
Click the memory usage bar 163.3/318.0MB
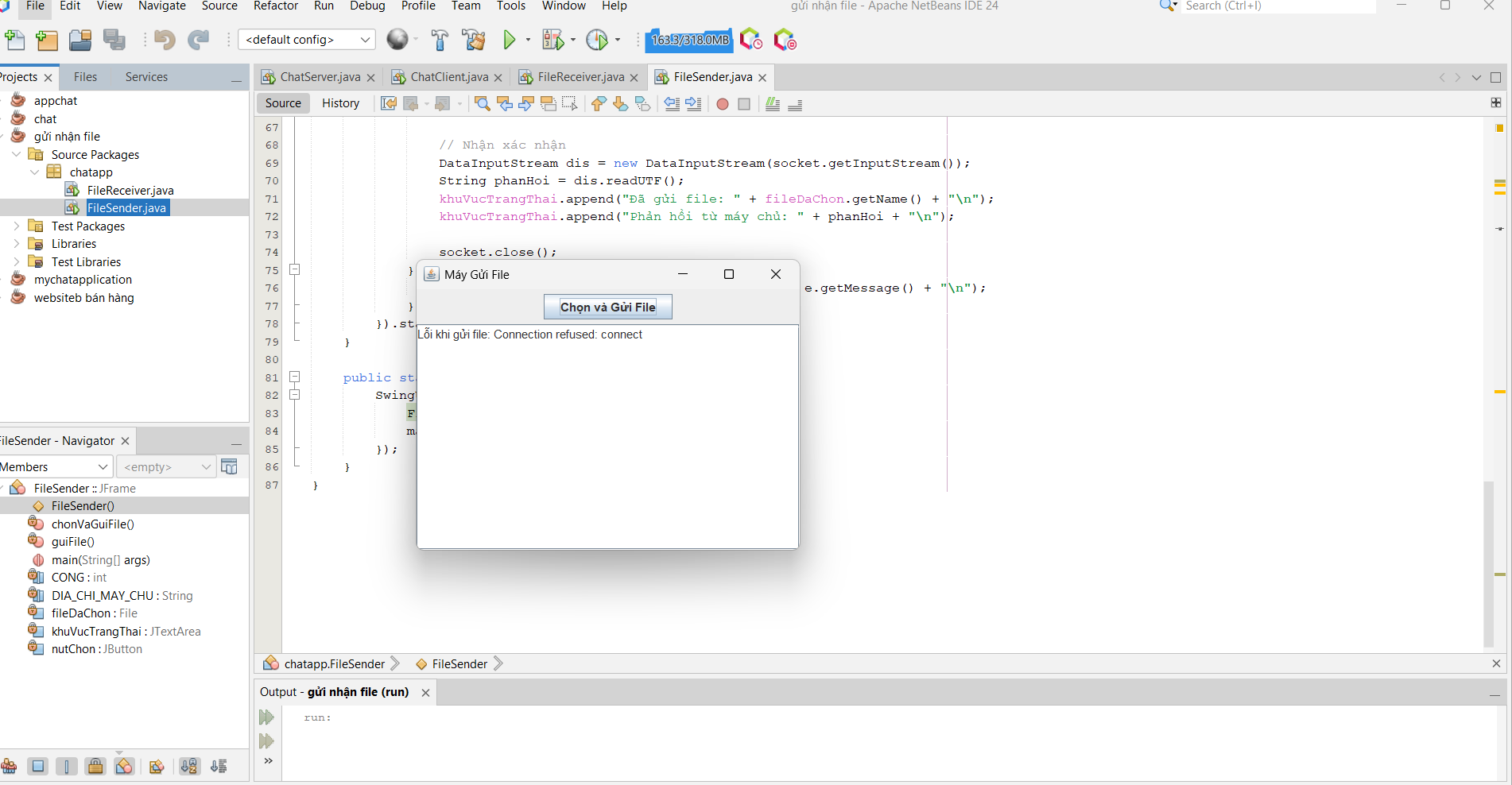[x=689, y=40]
